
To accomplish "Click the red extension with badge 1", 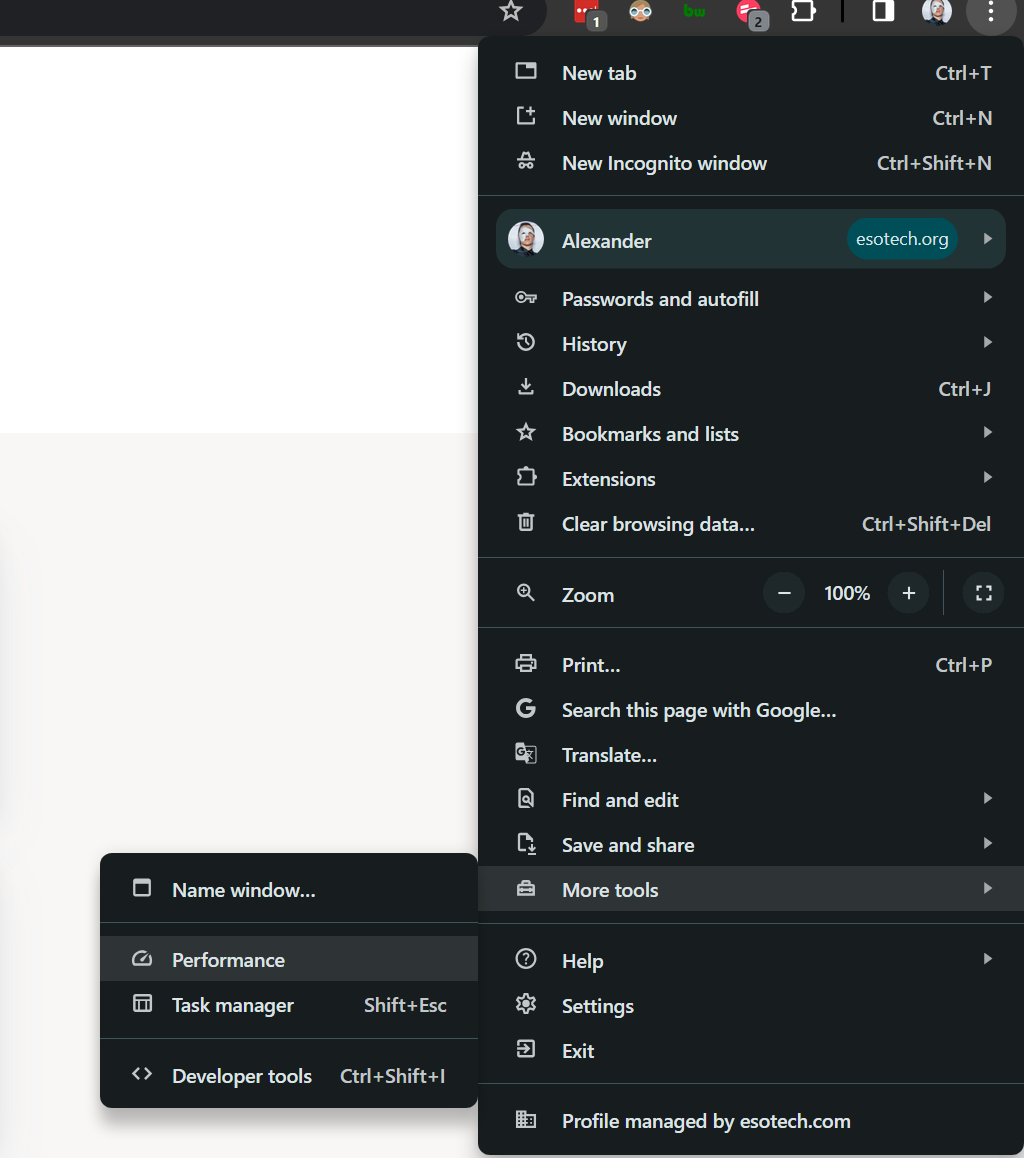I will tap(586, 13).
